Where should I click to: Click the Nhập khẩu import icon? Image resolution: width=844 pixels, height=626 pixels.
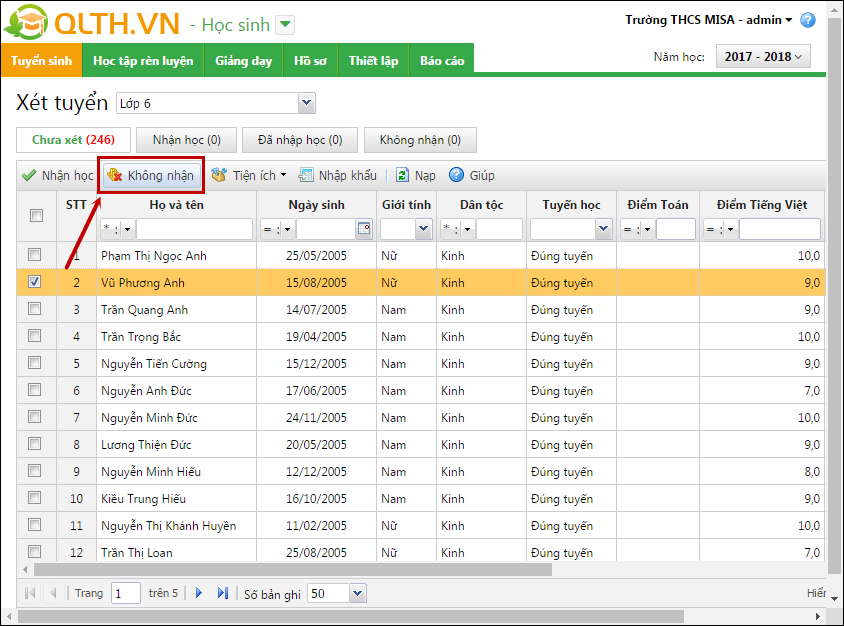(306, 176)
